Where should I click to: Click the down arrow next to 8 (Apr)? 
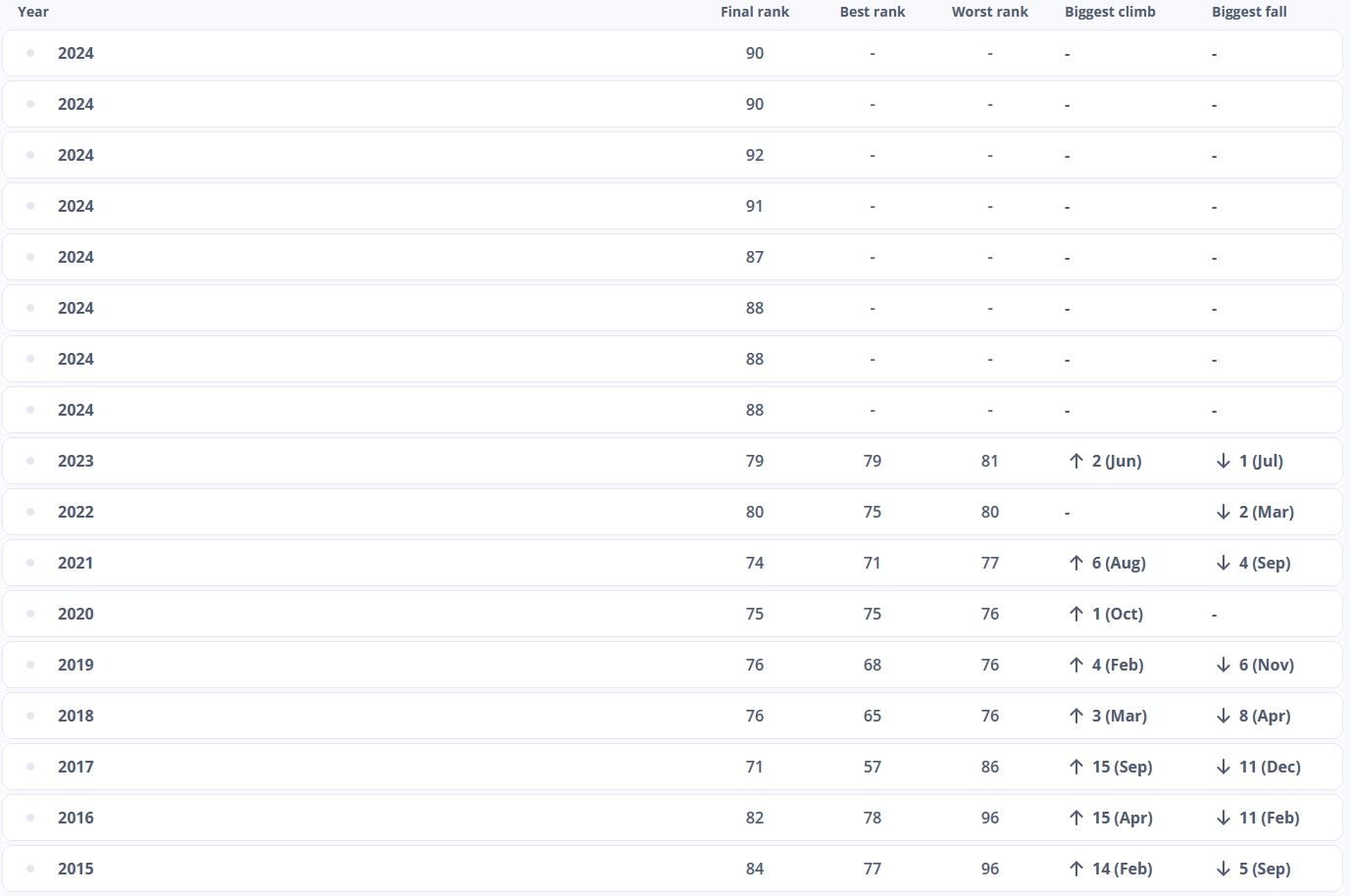pos(1224,716)
